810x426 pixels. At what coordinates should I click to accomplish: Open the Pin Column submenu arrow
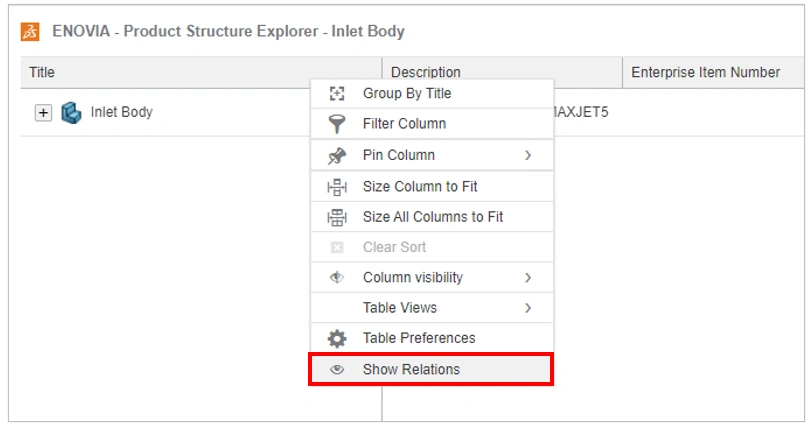coord(528,155)
